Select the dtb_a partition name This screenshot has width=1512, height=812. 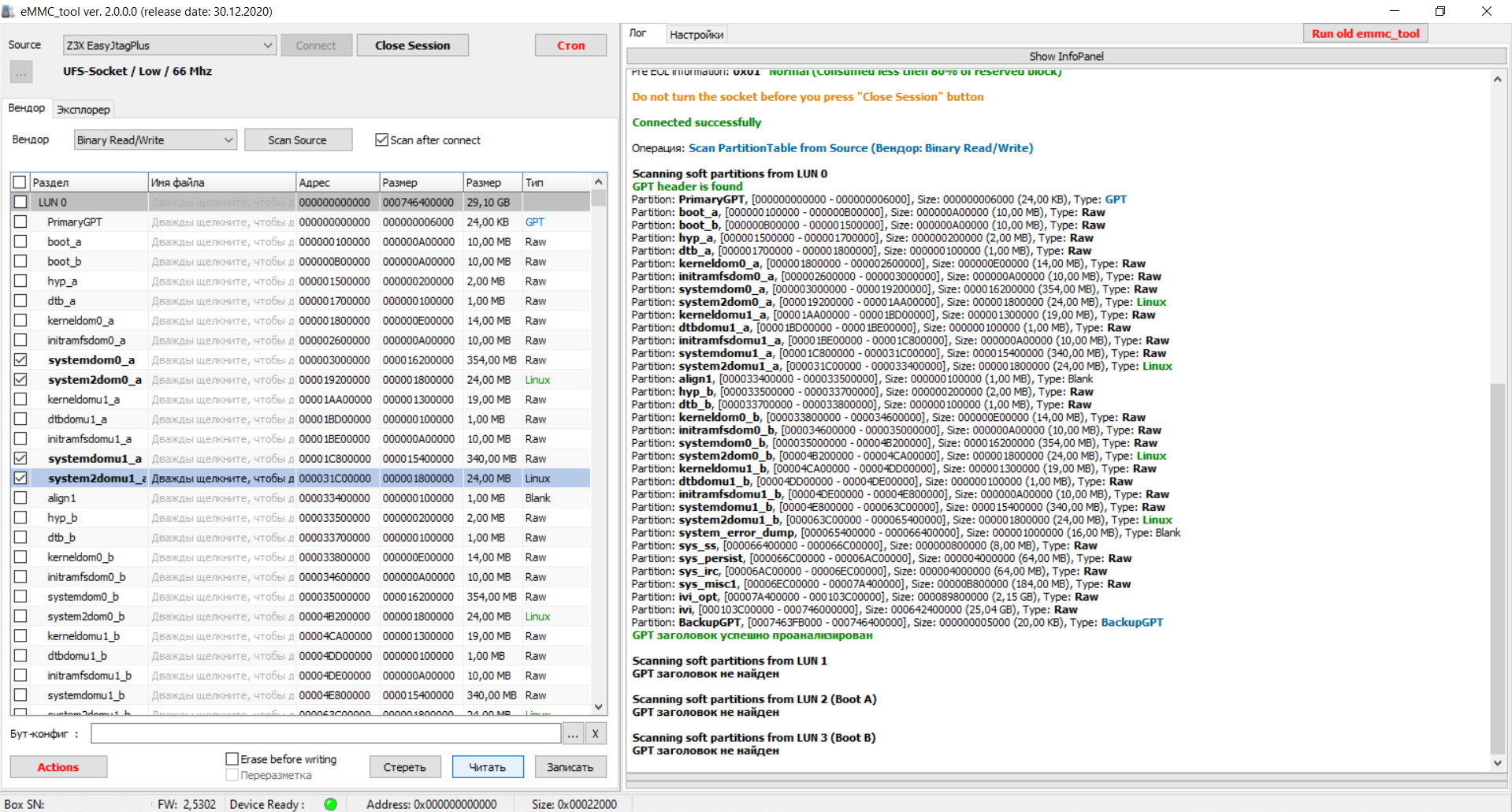click(61, 300)
